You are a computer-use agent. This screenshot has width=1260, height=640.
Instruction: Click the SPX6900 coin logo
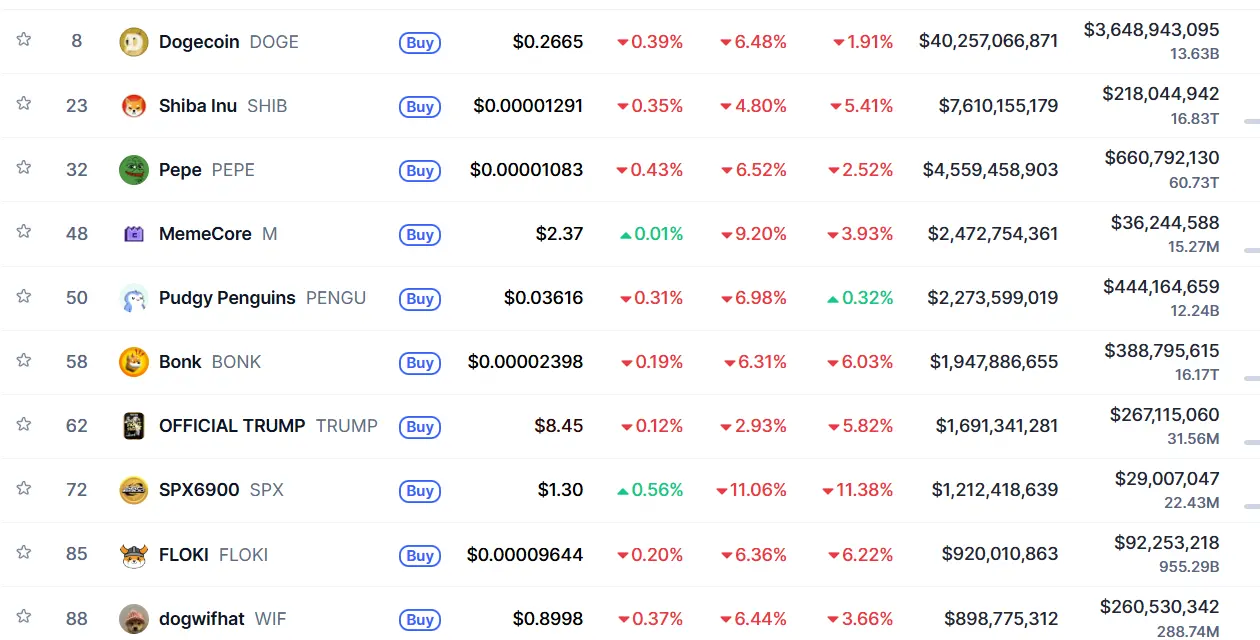(133, 490)
